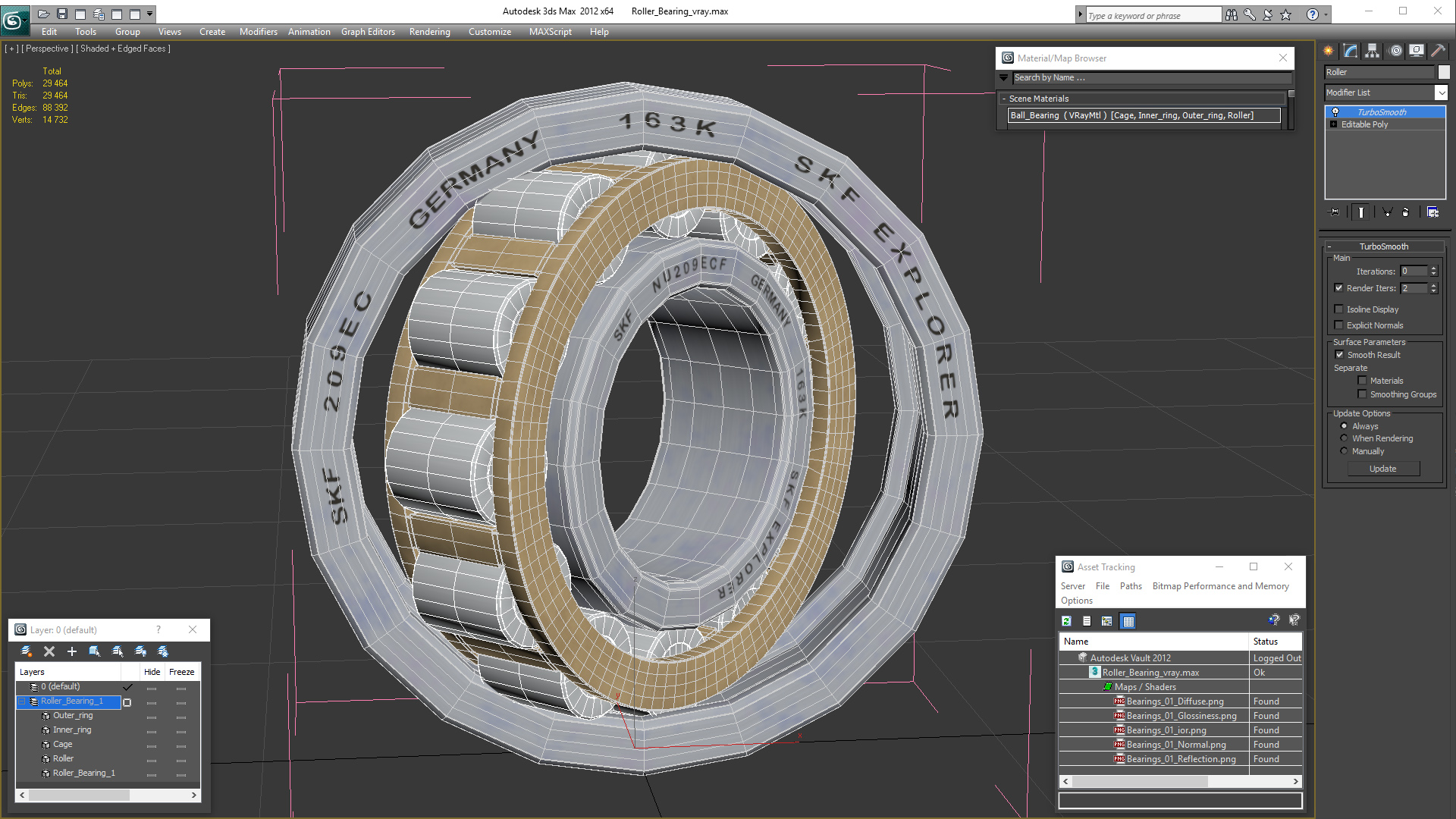Collapse the Roller_Bearing_1 layer tree
Image resolution: width=1456 pixels, height=819 pixels.
point(22,701)
